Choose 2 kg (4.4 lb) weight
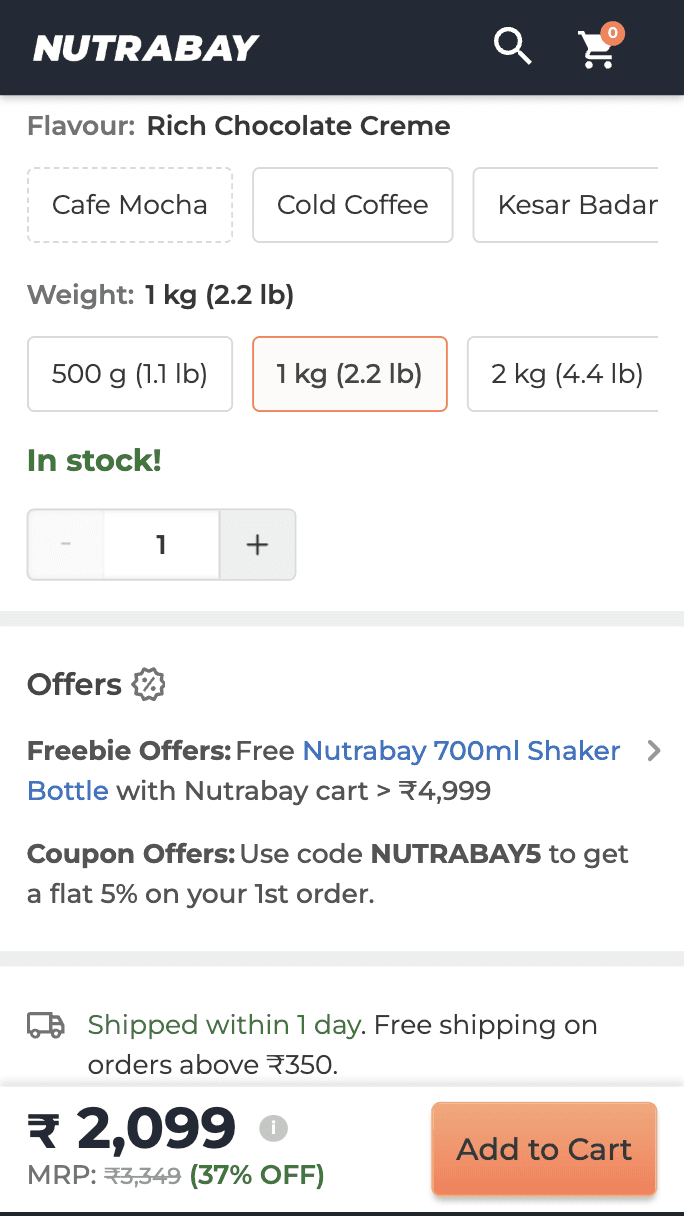The height and width of the screenshot is (1216, 684). tap(565, 374)
